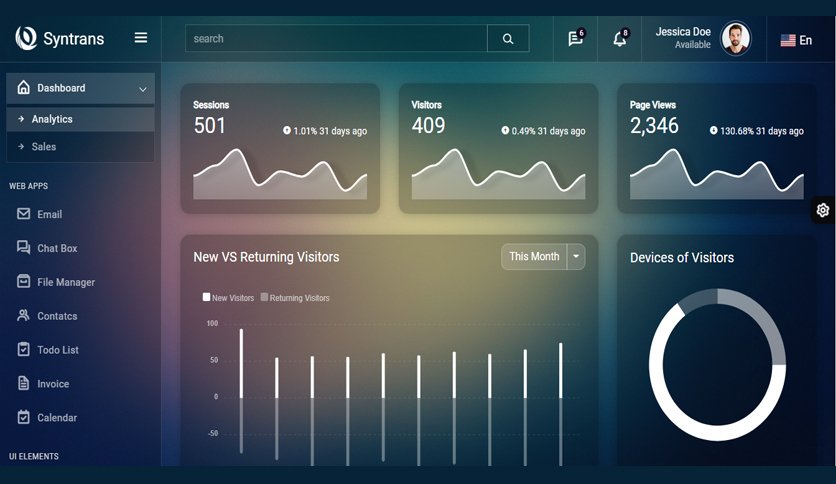Click the arrow icon beside Analytics

pyautogui.click(x=21, y=119)
